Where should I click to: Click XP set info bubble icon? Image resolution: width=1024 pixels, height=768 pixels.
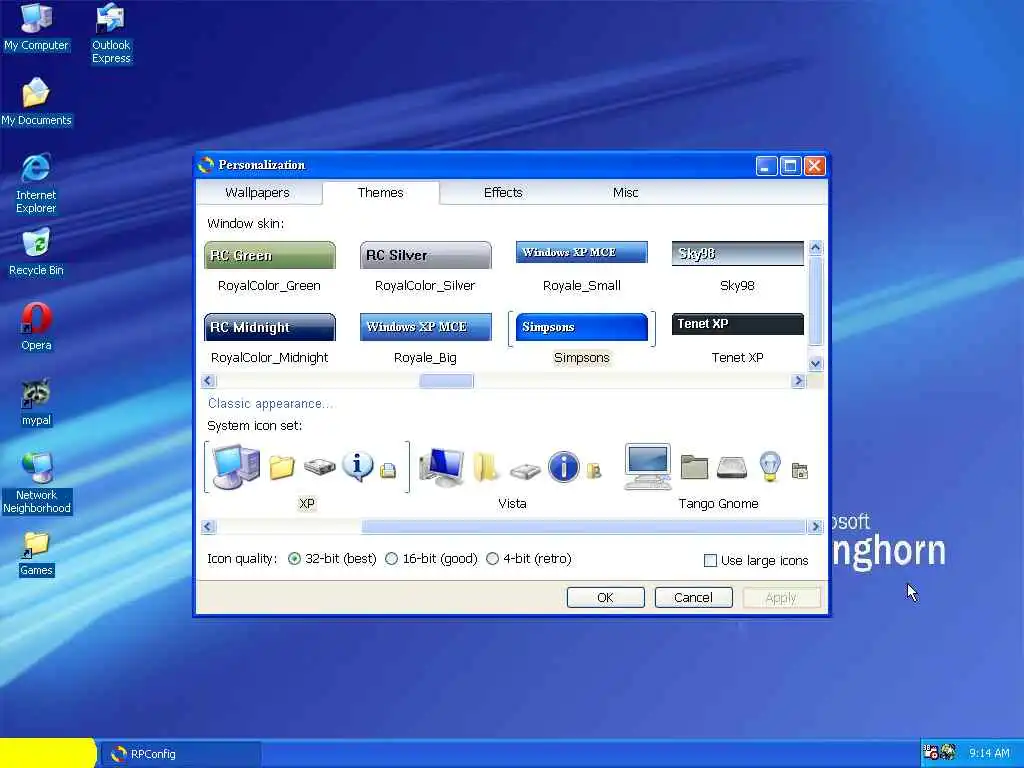tap(357, 466)
